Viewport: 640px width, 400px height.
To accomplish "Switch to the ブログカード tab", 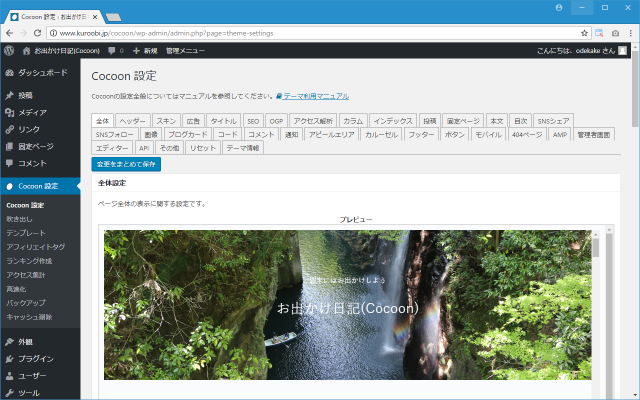I will pyautogui.click(x=188, y=134).
